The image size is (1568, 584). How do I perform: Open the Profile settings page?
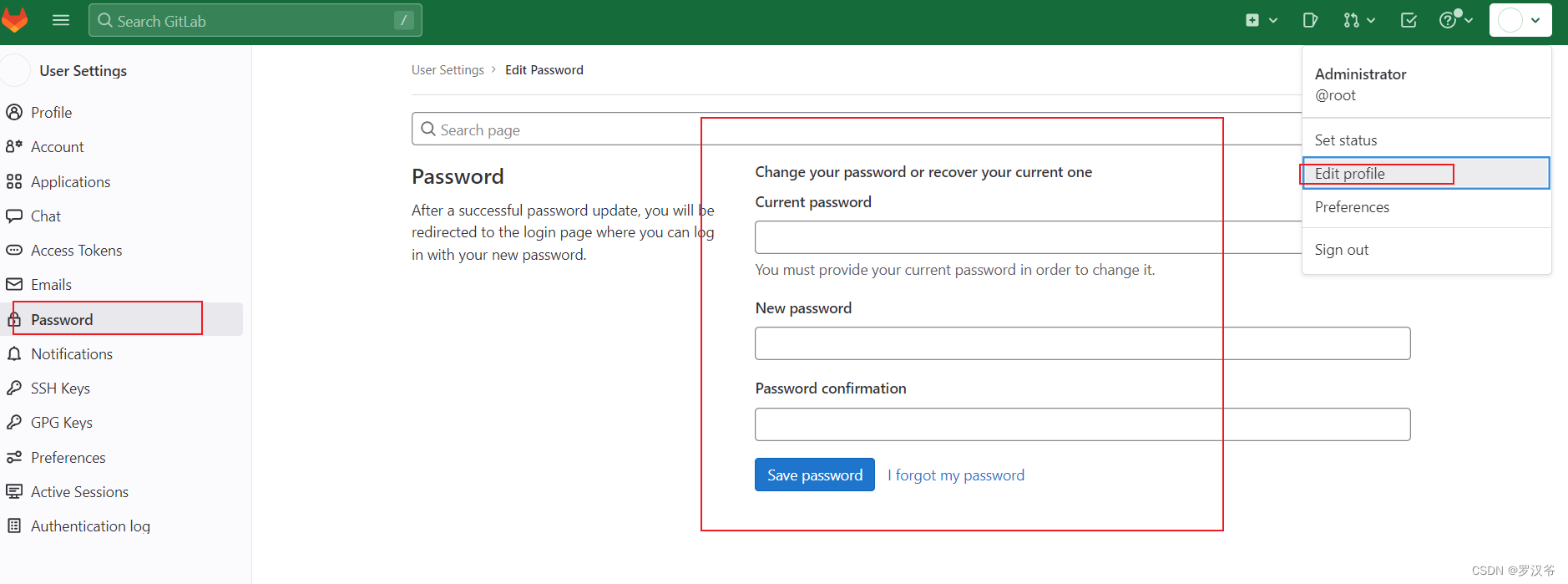(51, 112)
